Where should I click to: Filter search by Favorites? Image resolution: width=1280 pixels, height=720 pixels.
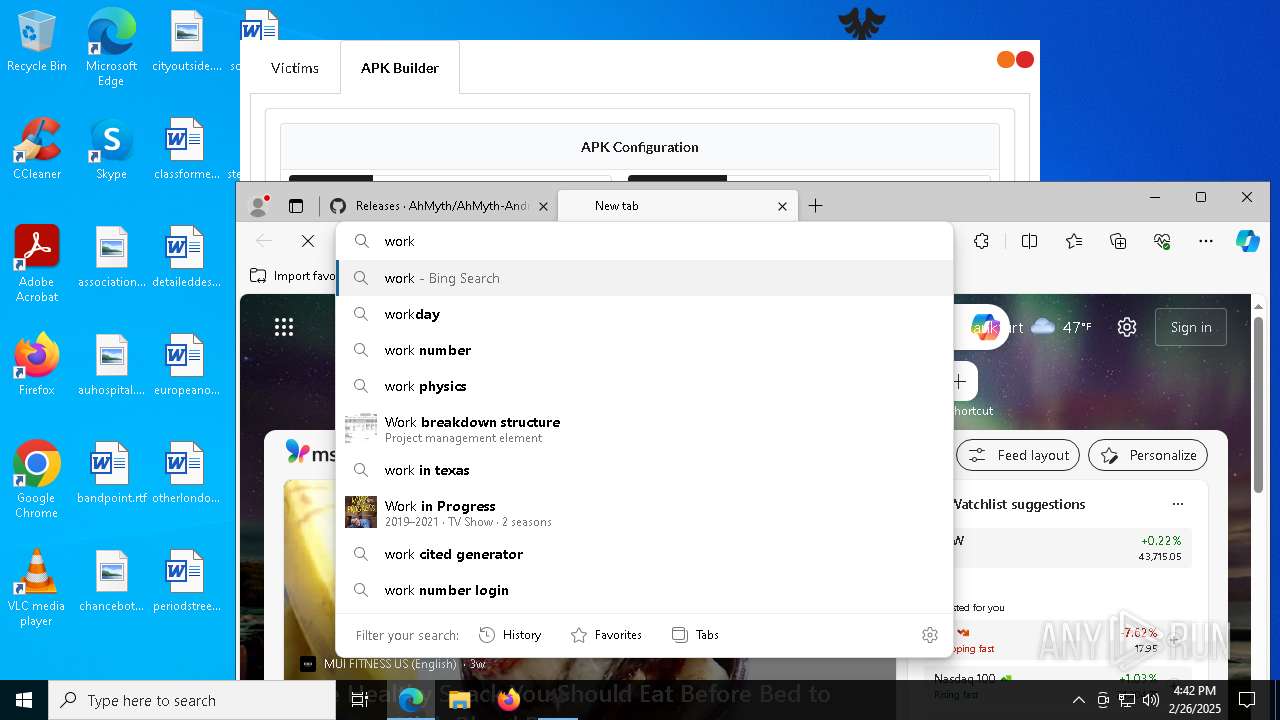(606, 635)
